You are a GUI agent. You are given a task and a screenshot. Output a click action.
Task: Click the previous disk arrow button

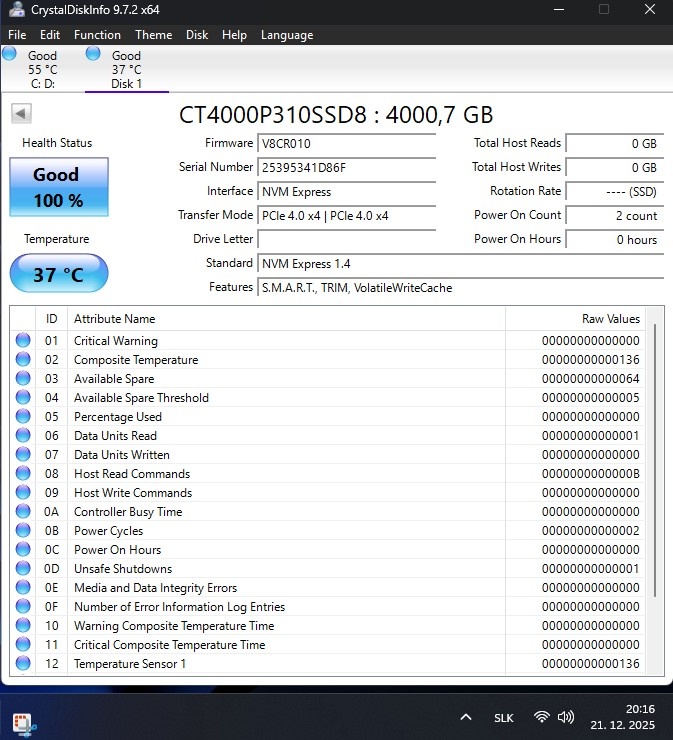[21, 113]
